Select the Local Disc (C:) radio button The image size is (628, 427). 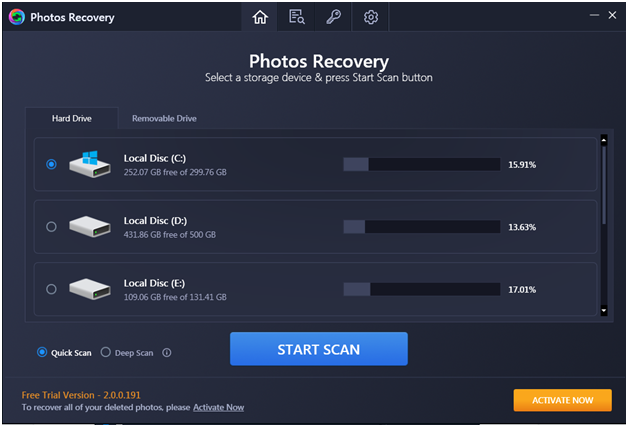(x=51, y=164)
